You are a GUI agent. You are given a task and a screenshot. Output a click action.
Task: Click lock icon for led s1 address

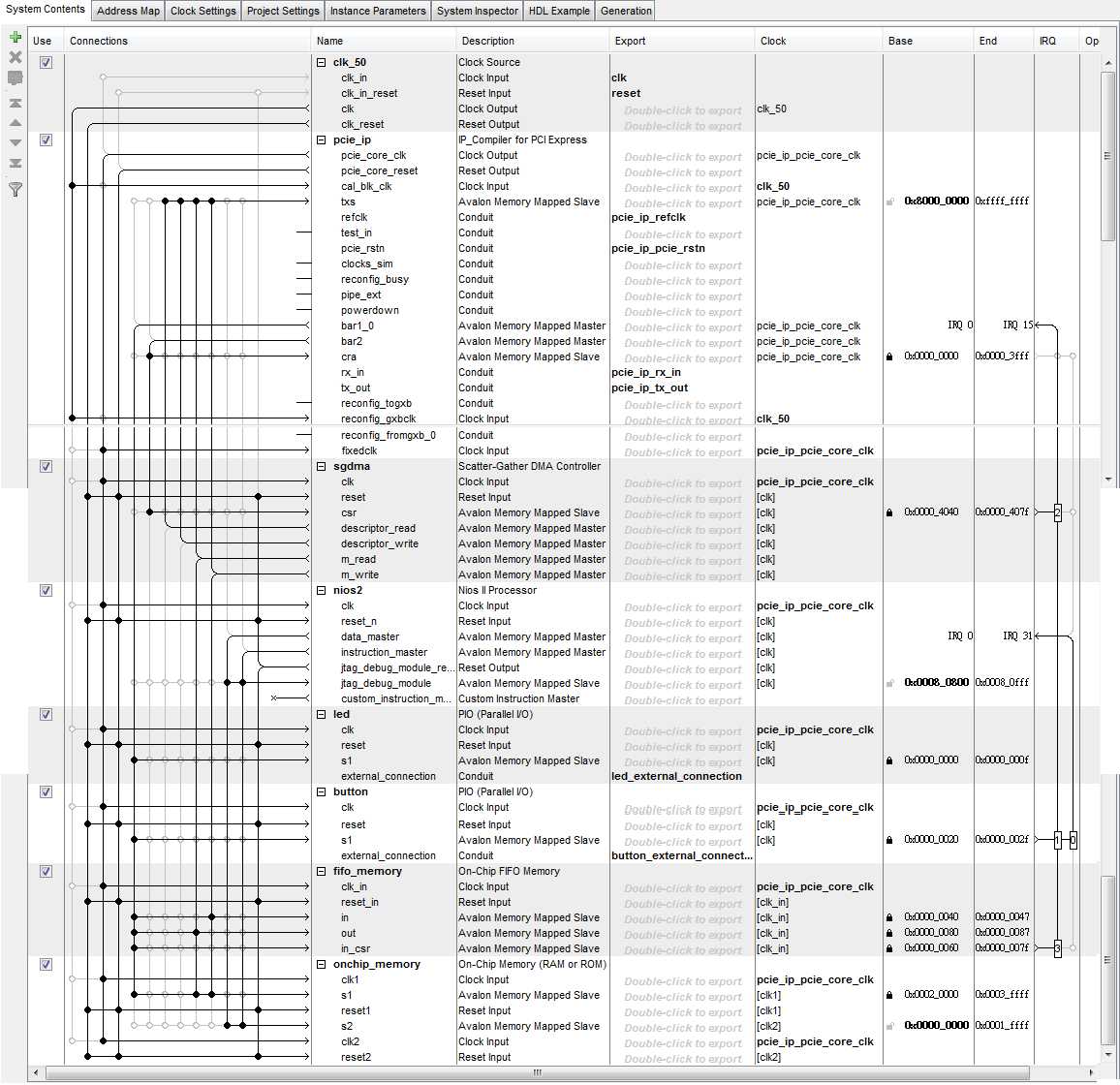pos(889,760)
